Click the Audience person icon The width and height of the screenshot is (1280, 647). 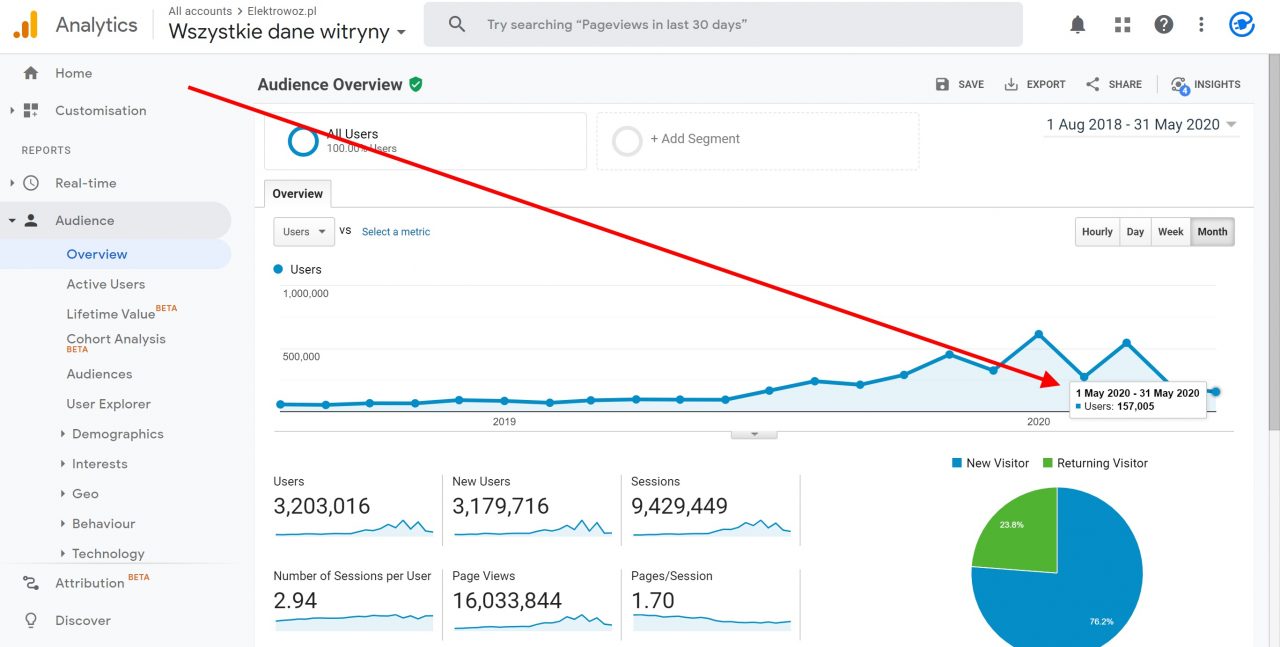[x=31, y=221]
